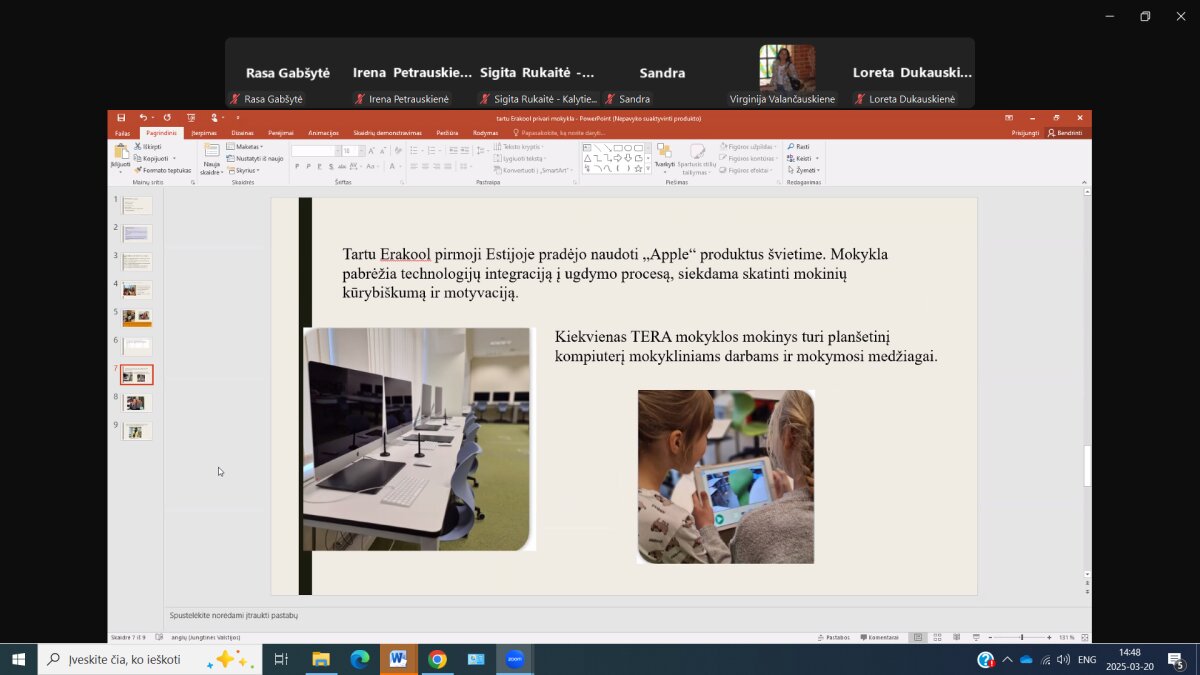Toggle bullet list in paragraph group
The image size is (1200, 675).
coord(412,151)
